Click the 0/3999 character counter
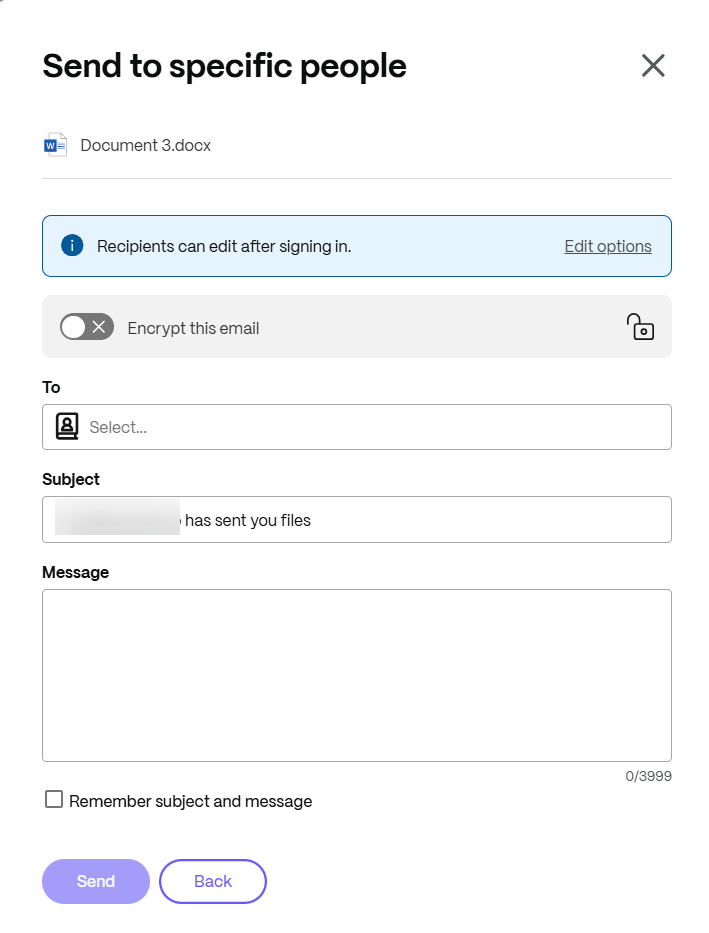The height and width of the screenshot is (933, 709). point(650,776)
